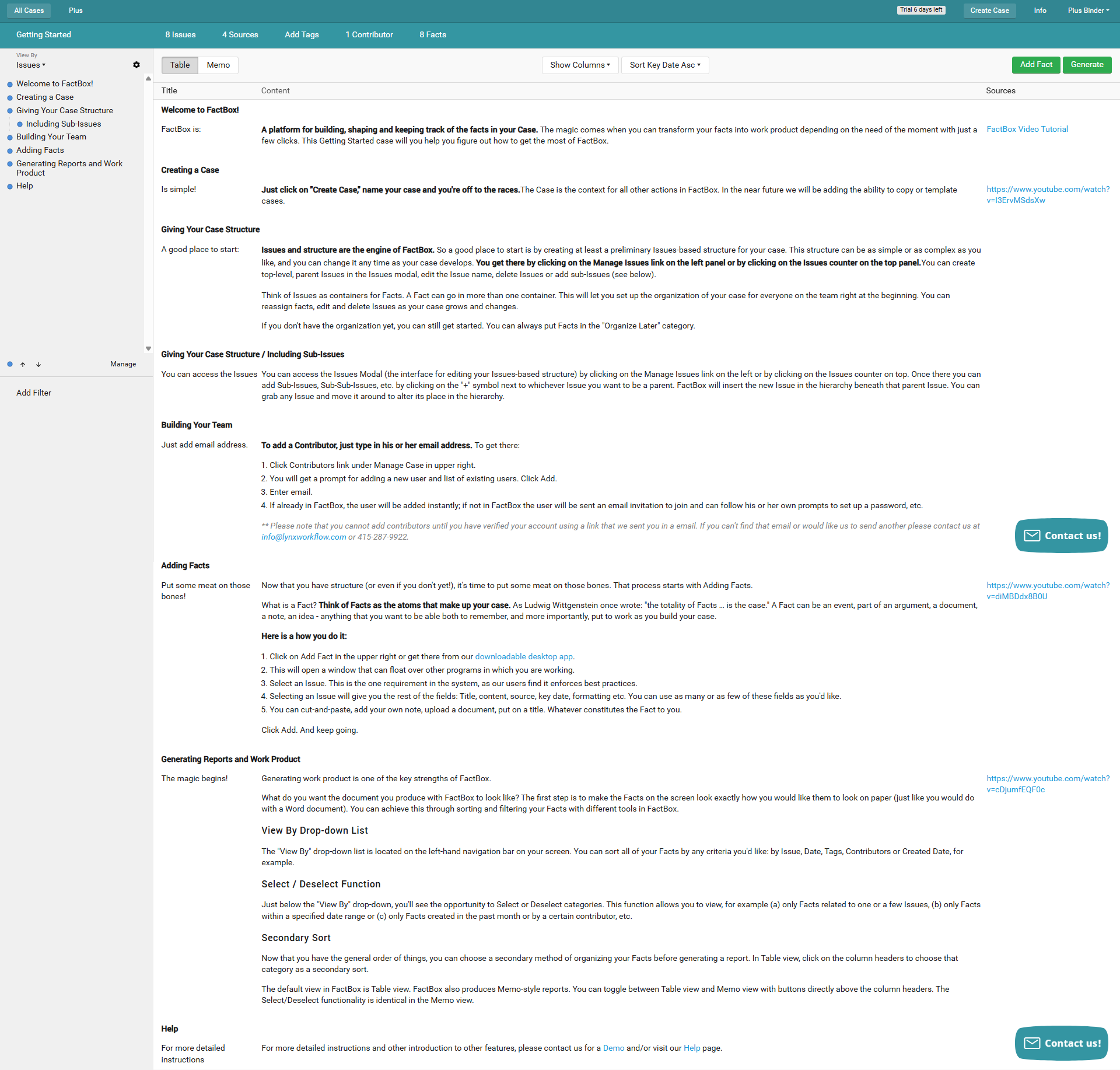This screenshot has width=1120, height=1070.
Task: Open the Pius case tab
Action: pos(76,11)
